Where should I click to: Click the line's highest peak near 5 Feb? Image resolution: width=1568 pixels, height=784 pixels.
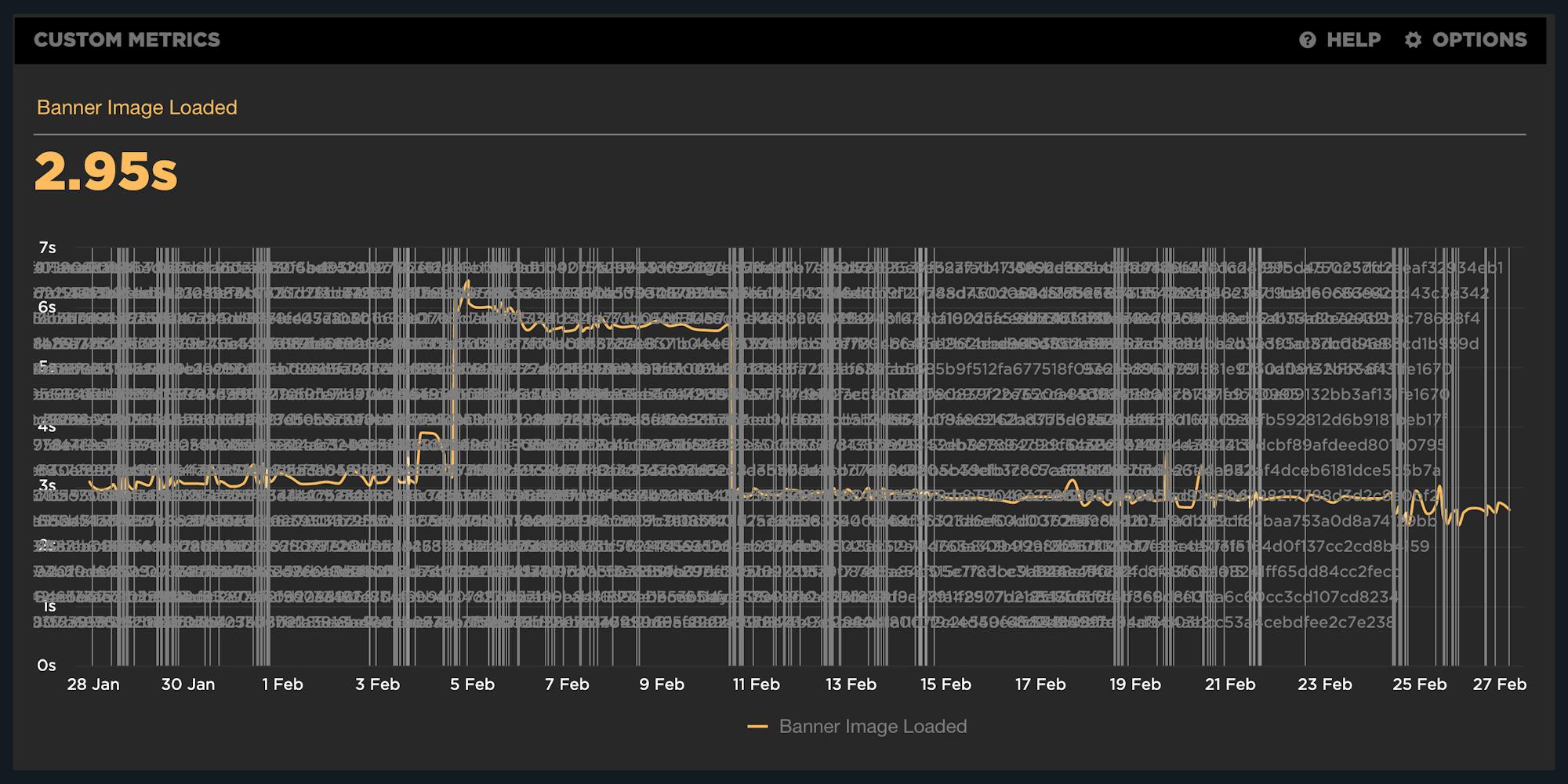(467, 281)
